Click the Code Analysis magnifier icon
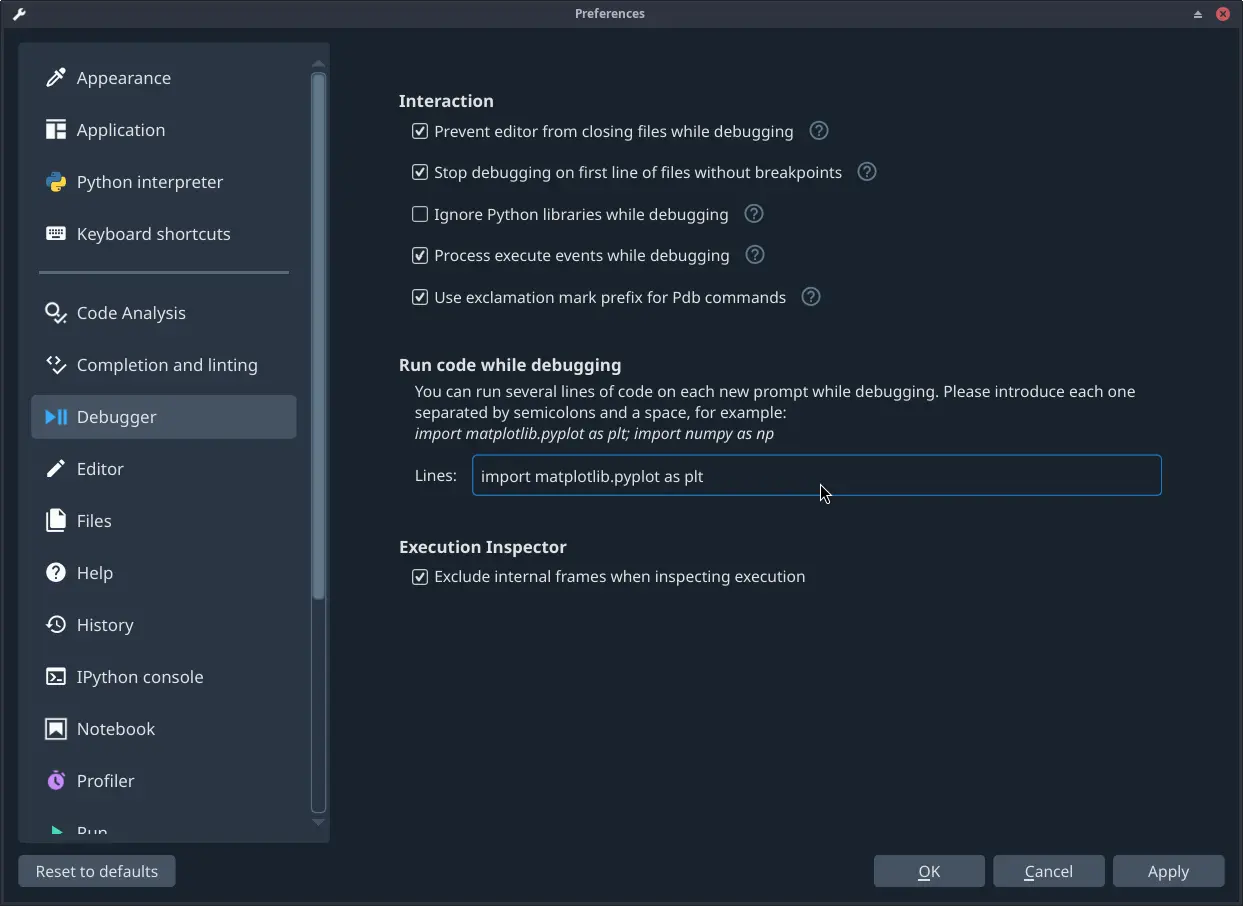This screenshot has width=1243, height=906. [57, 313]
